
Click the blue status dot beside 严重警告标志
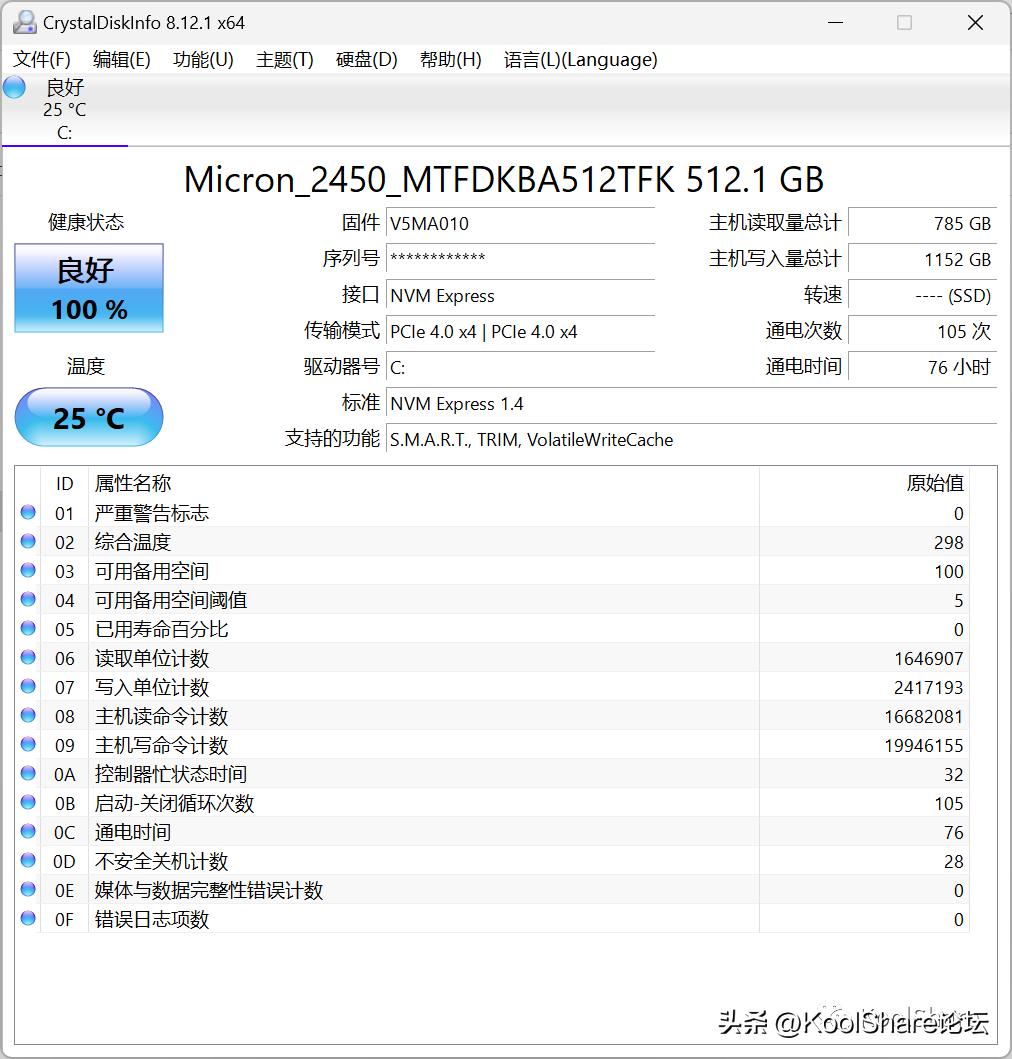click(x=27, y=513)
